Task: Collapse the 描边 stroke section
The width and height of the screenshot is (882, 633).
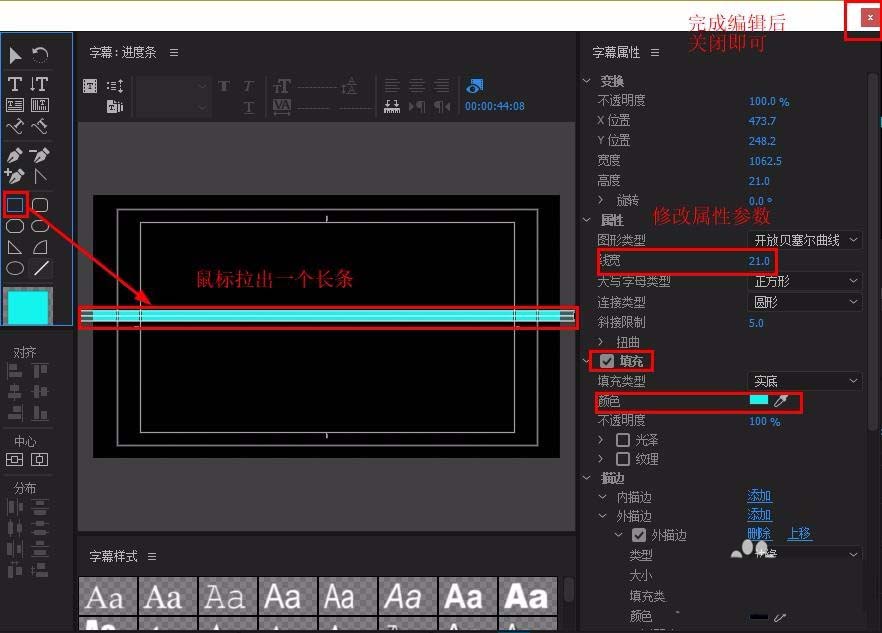Action: click(x=588, y=478)
